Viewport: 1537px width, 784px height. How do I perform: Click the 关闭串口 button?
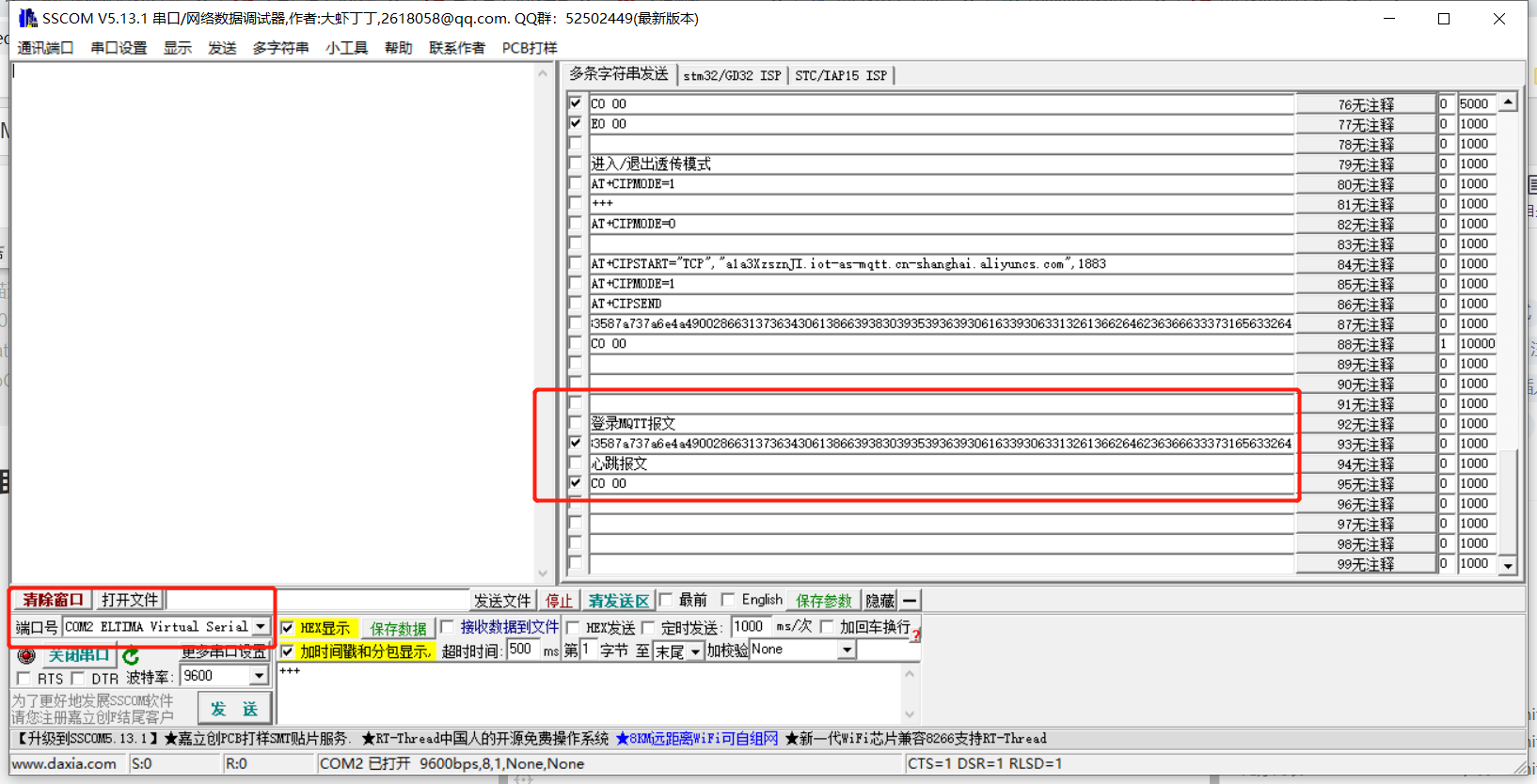pos(79,655)
